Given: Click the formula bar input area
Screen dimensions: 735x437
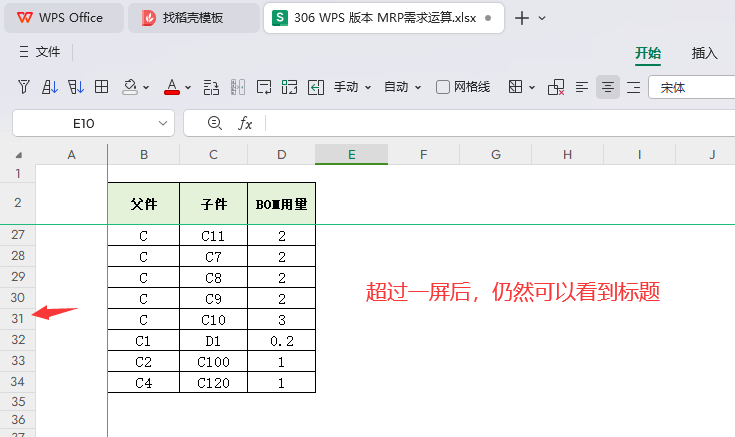Looking at the screenshot, I should pyautogui.click(x=500, y=123).
